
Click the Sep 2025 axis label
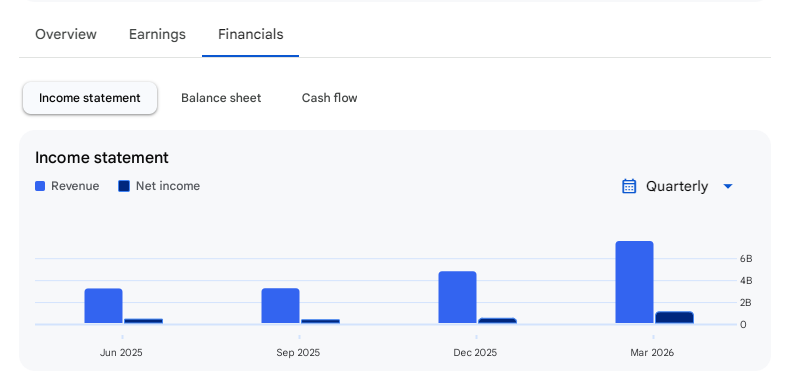point(298,353)
